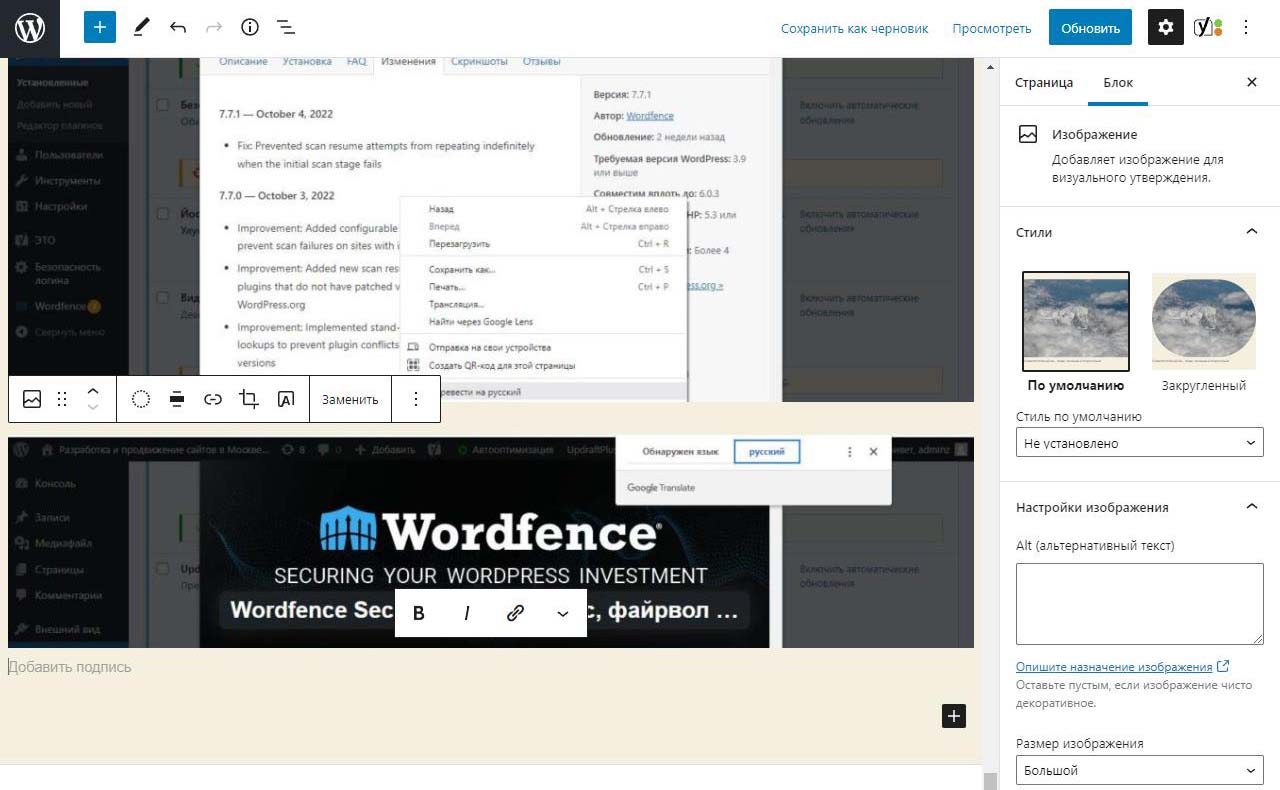Open settings gear panel toggle
Screen dimensions: 1280x790
[x=1165, y=28]
